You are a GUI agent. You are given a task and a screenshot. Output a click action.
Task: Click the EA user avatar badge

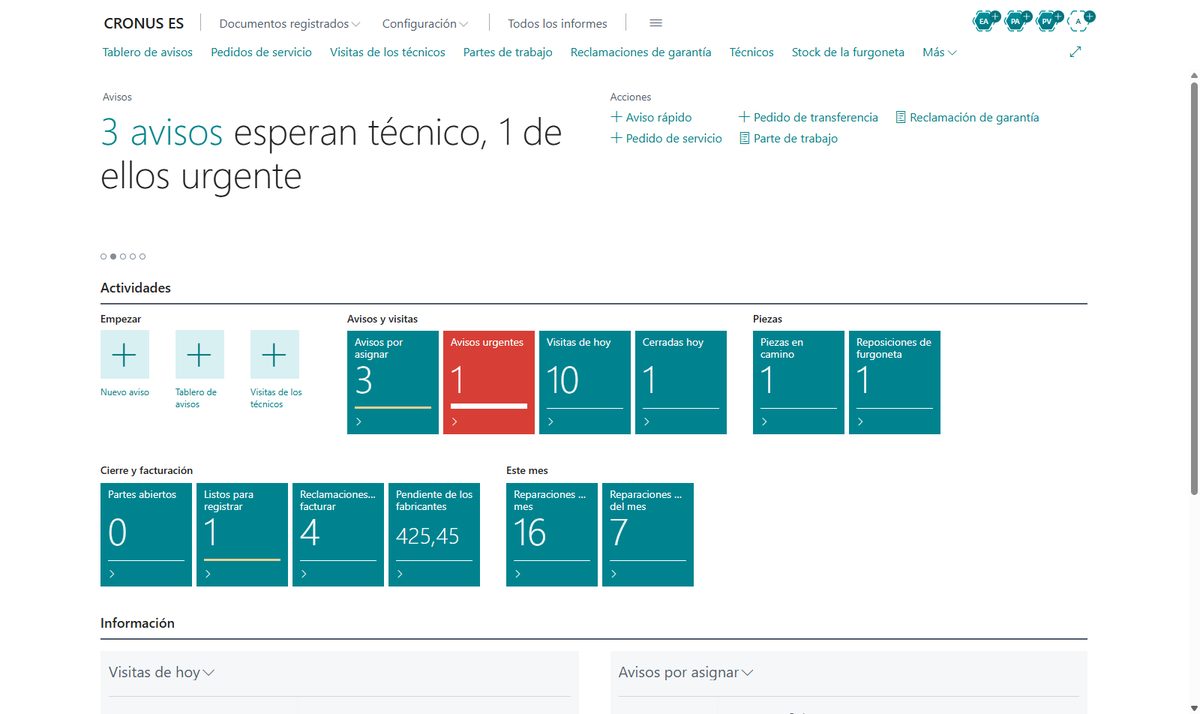pos(985,20)
